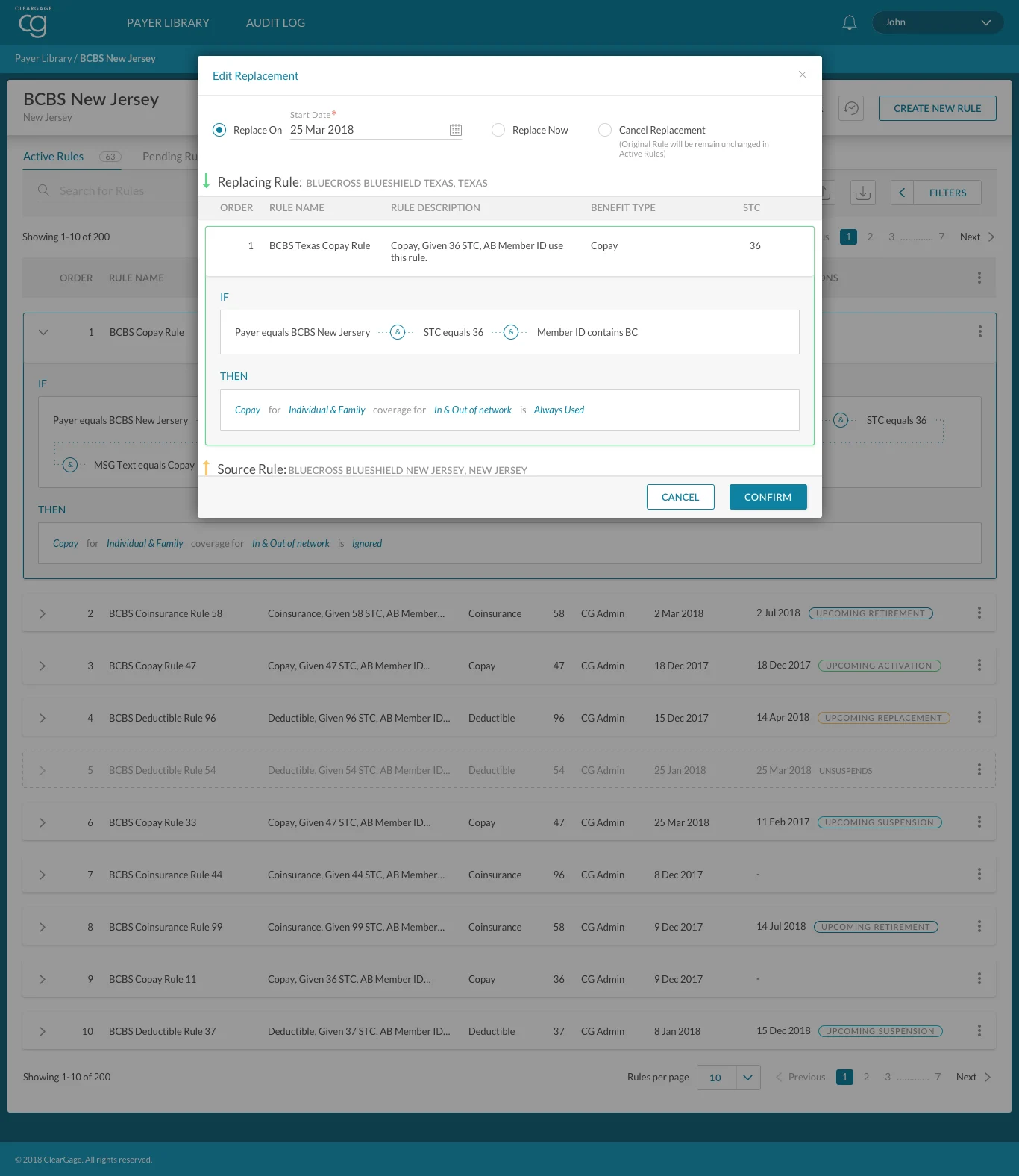Viewport: 1019px width, 1176px height.
Task: Select the Cancel Replacement radio button
Action: [605, 130]
